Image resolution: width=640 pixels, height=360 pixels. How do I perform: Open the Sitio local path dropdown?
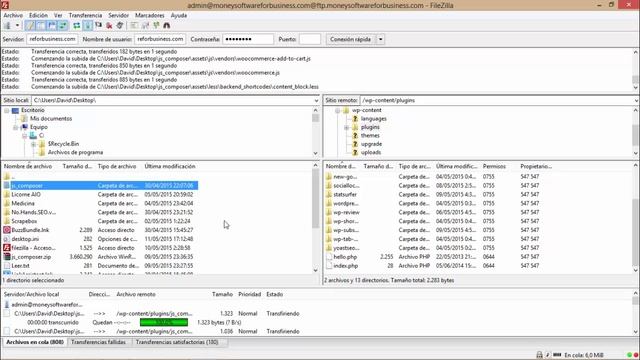(316, 100)
